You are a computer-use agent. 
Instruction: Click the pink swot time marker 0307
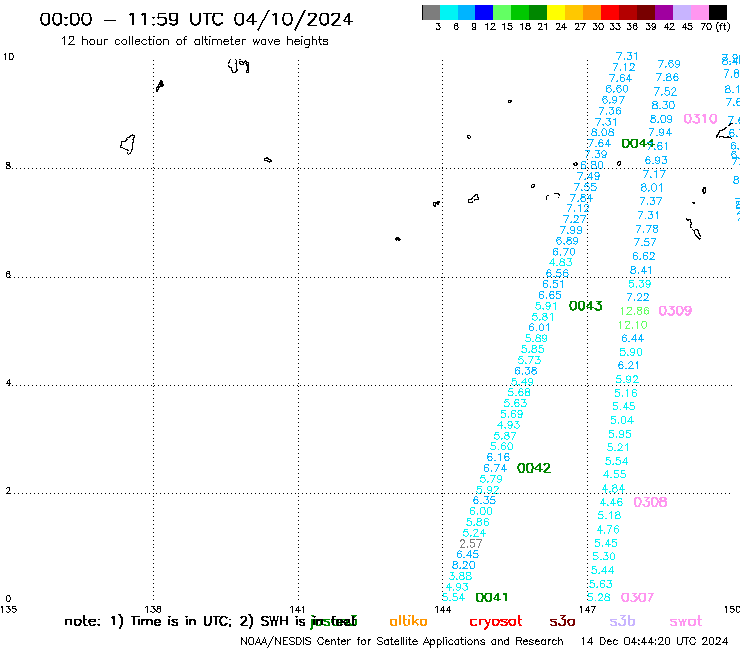pyautogui.click(x=637, y=598)
